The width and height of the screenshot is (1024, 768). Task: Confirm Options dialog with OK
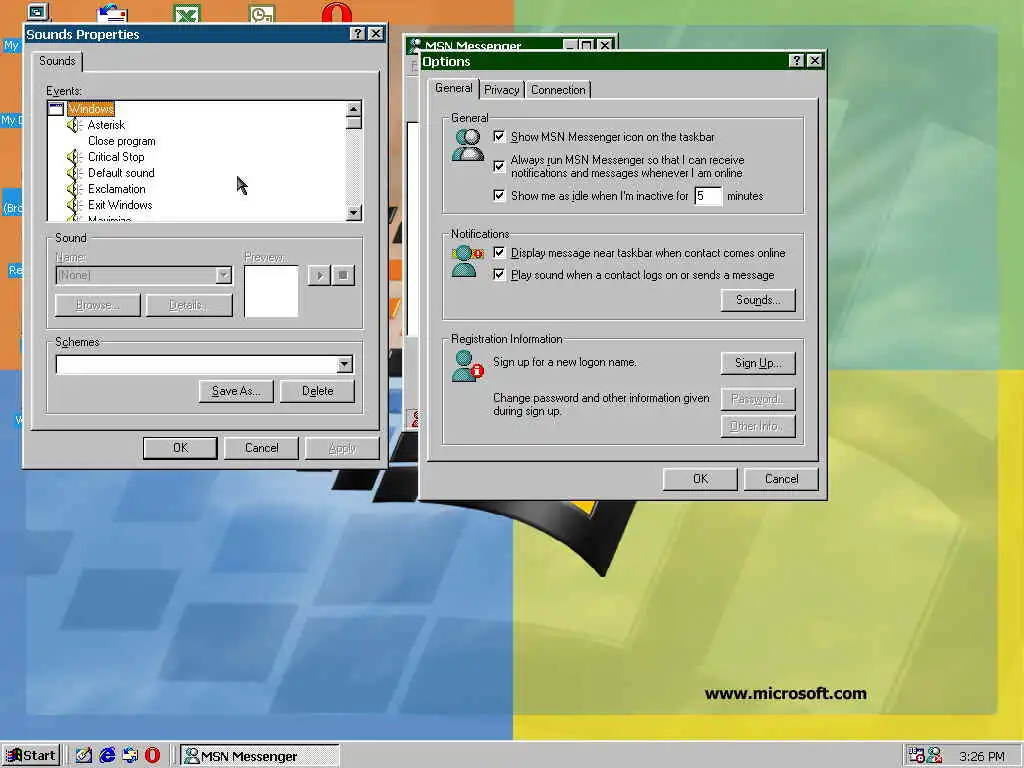700,479
